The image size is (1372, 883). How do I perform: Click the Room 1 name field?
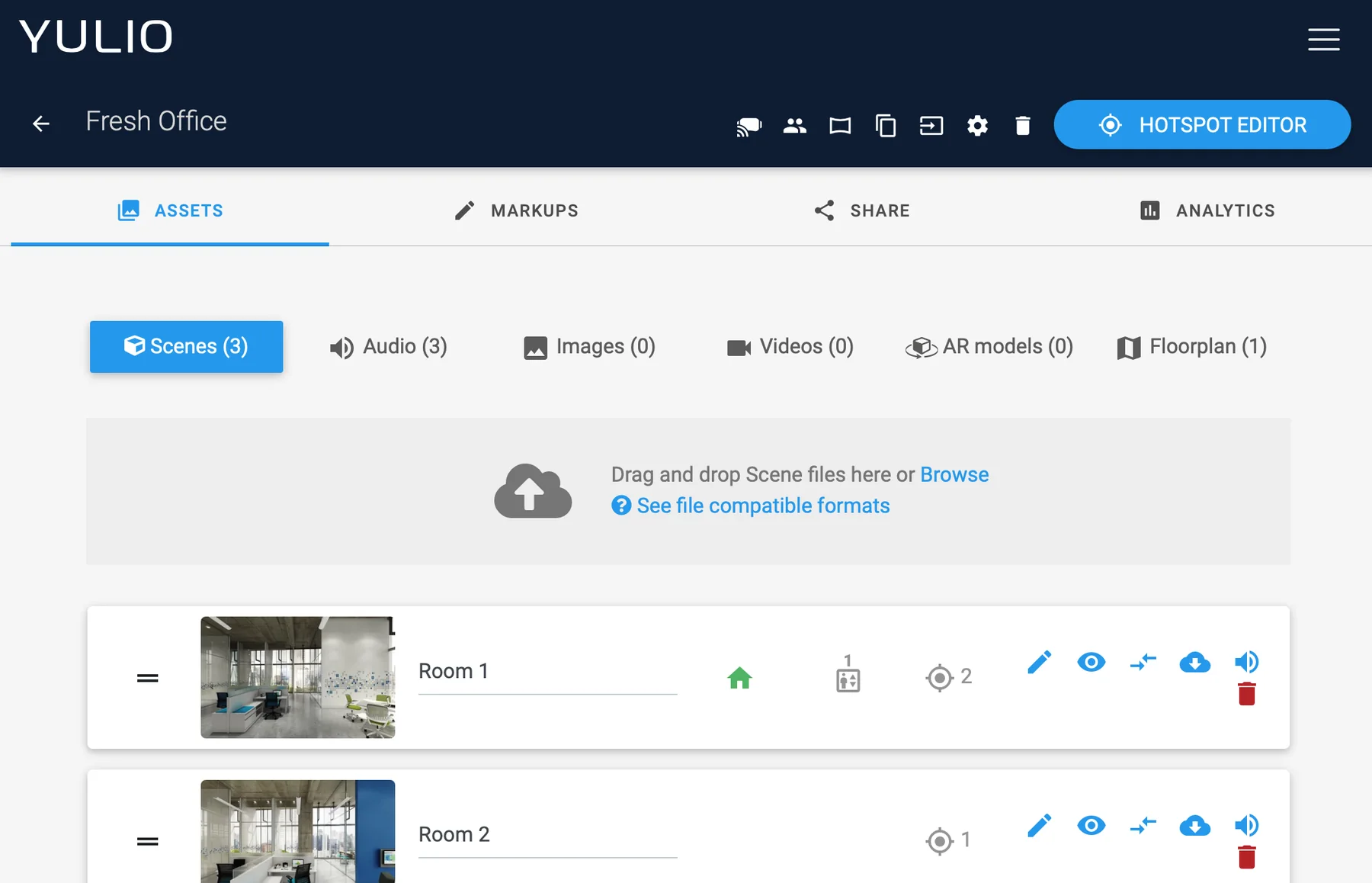(547, 672)
